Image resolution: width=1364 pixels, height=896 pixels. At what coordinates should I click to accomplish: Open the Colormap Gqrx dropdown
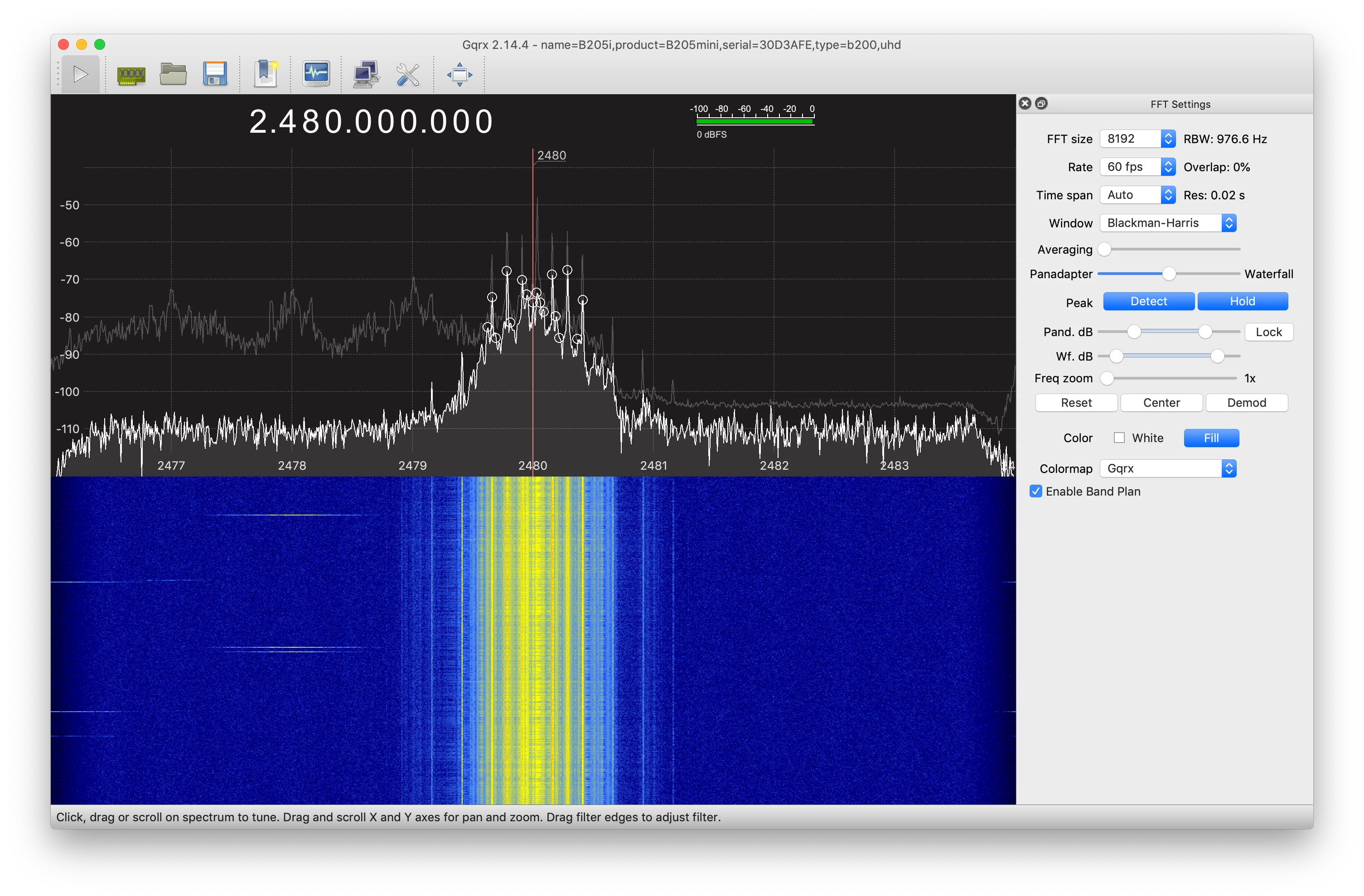pyautogui.click(x=1167, y=468)
